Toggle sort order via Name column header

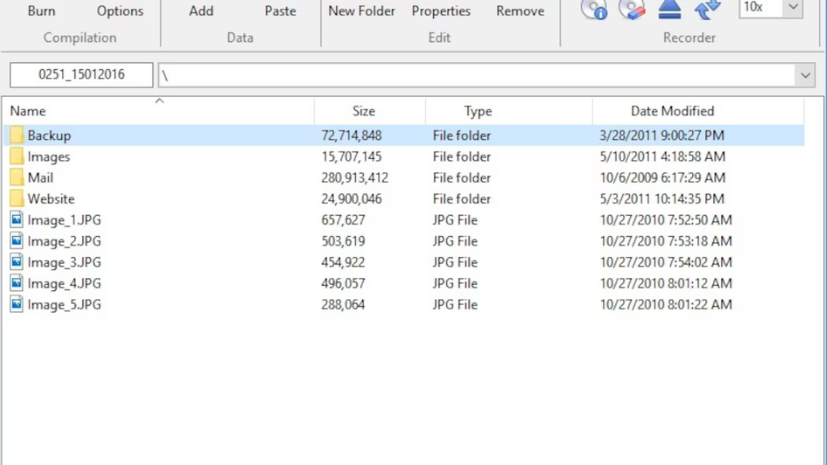tap(28, 111)
